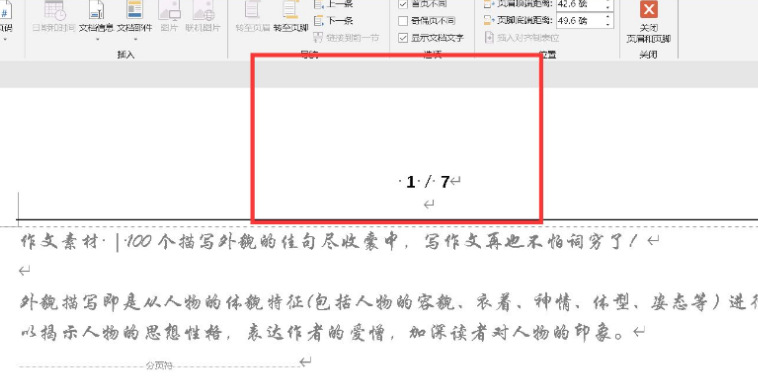Image resolution: width=758 pixels, height=380 pixels.
Task: Increase 页脚底端距离 with up arrow
Action: 608,17
